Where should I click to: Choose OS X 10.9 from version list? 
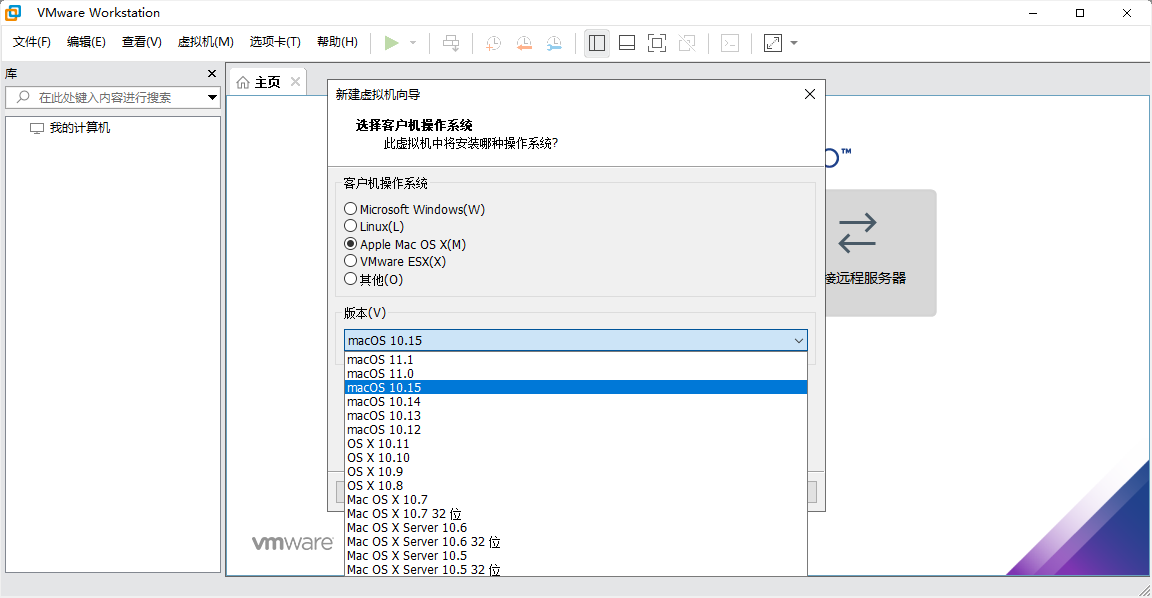pos(576,471)
